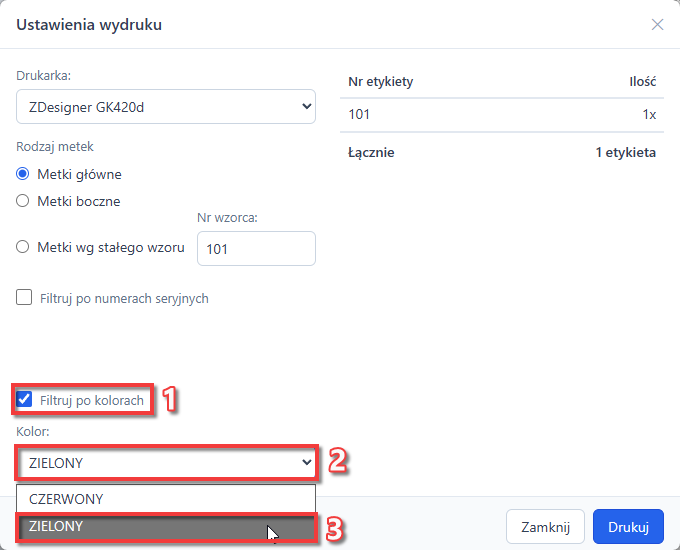The image size is (680, 550).
Task: Uncheck Filtruj po kolorach checkbox
Action: click(x=24, y=399)
